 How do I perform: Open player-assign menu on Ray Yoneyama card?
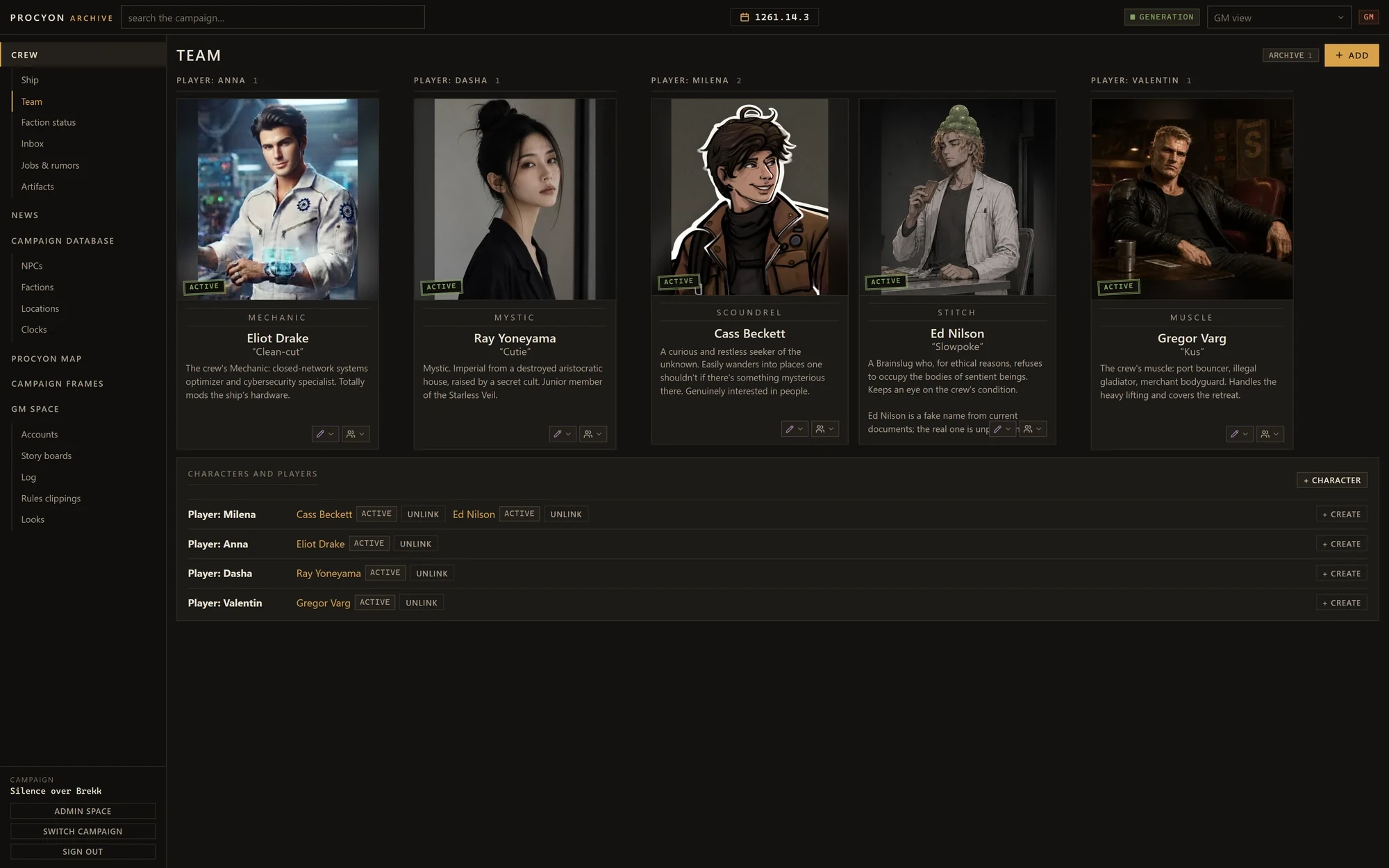[x=593, y=434]
